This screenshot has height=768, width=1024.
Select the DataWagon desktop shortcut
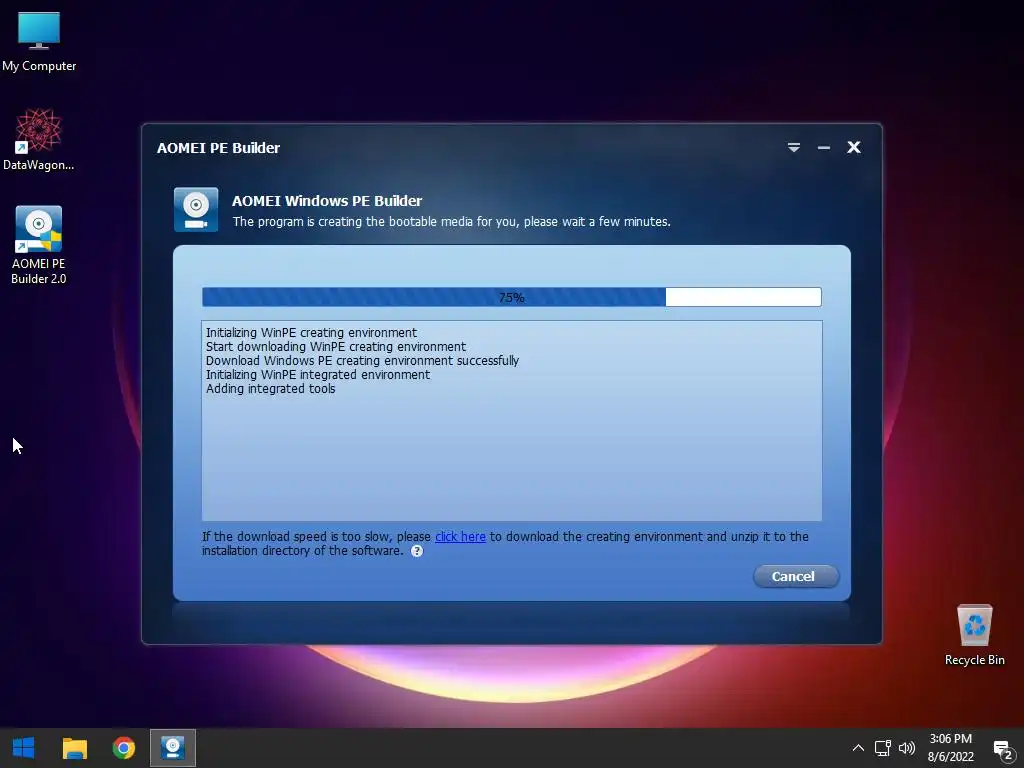tap(39, 140)
